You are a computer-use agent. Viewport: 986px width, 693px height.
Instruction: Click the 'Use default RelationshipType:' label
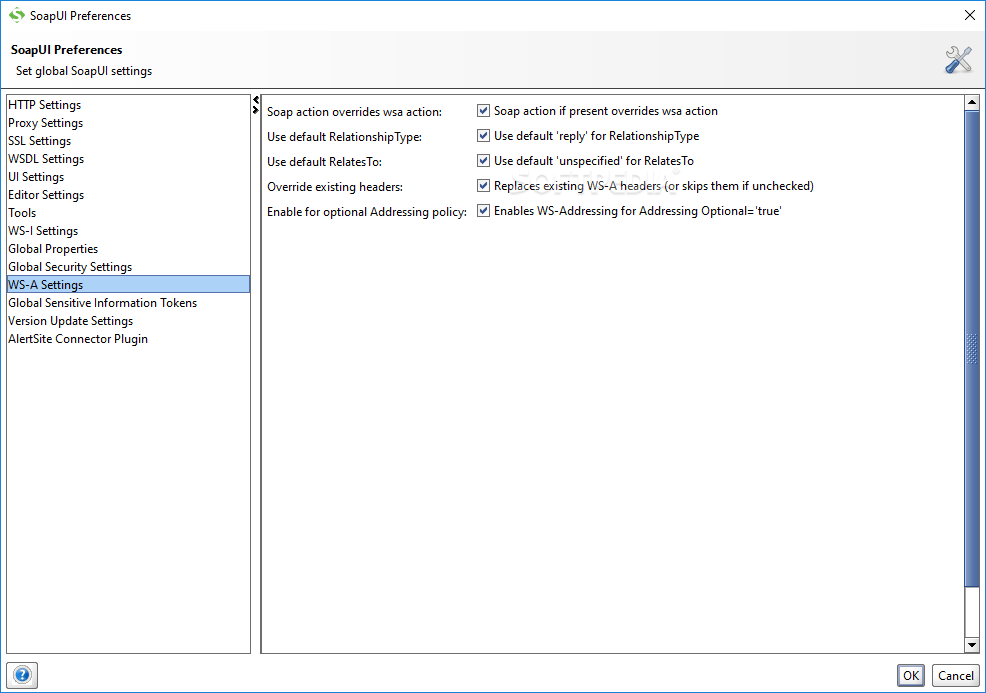[x=345, y=137]
